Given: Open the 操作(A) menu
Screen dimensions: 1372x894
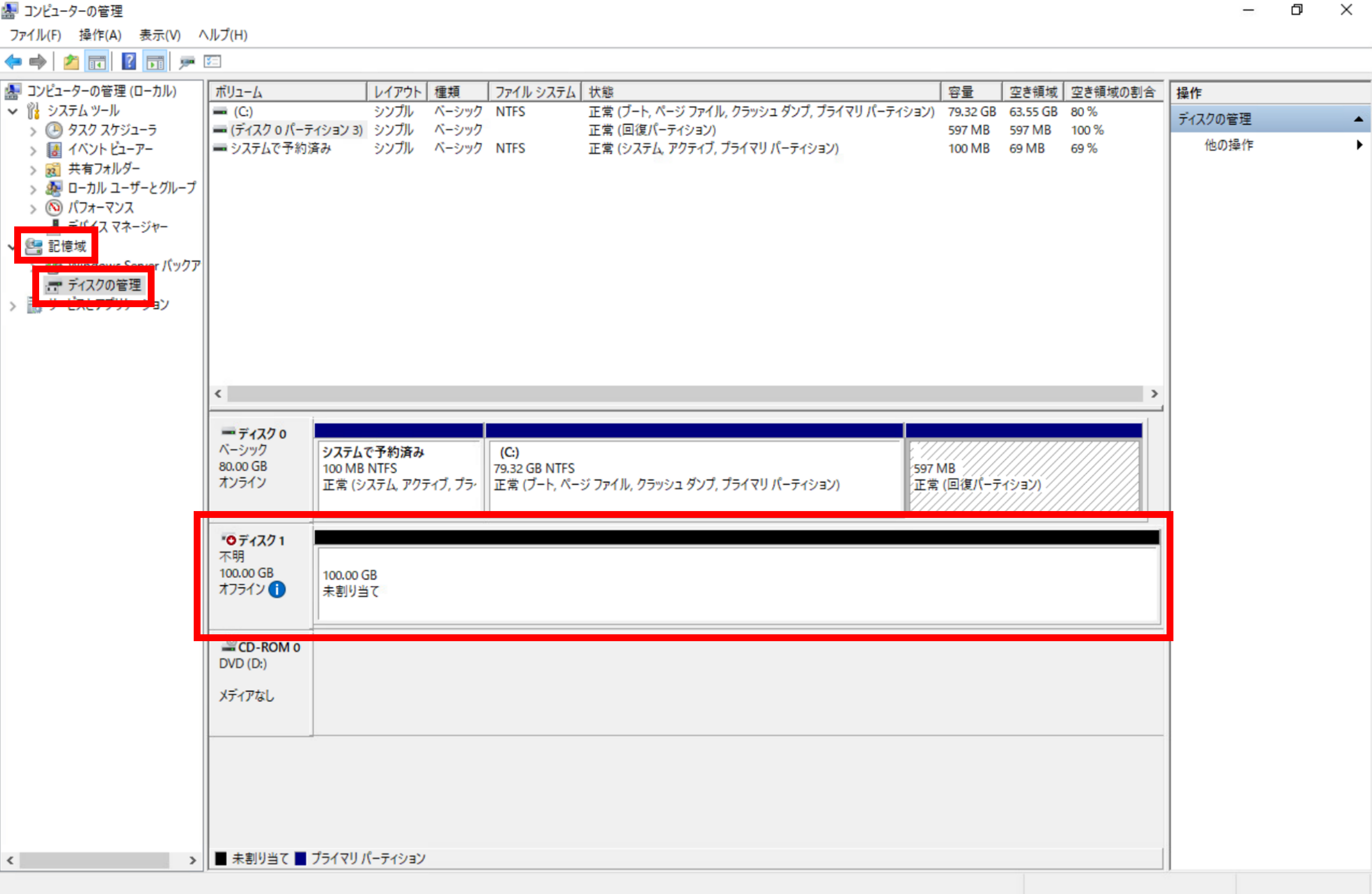Looking at the screenshot, I should click(100, 35).
